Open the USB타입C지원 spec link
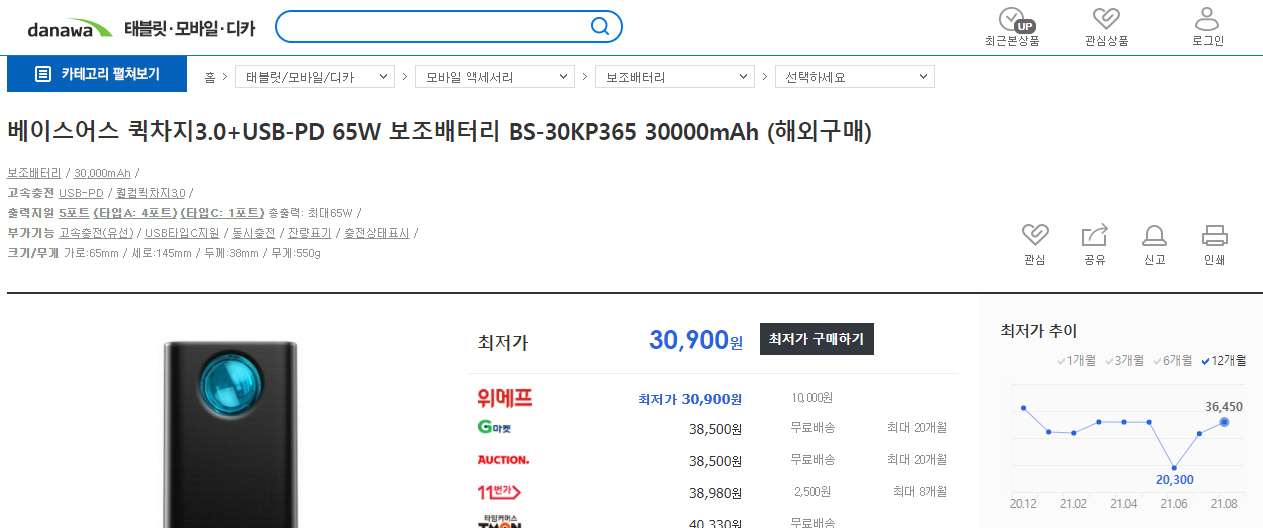Viewport: 1263px width, 528px height. 182,233
